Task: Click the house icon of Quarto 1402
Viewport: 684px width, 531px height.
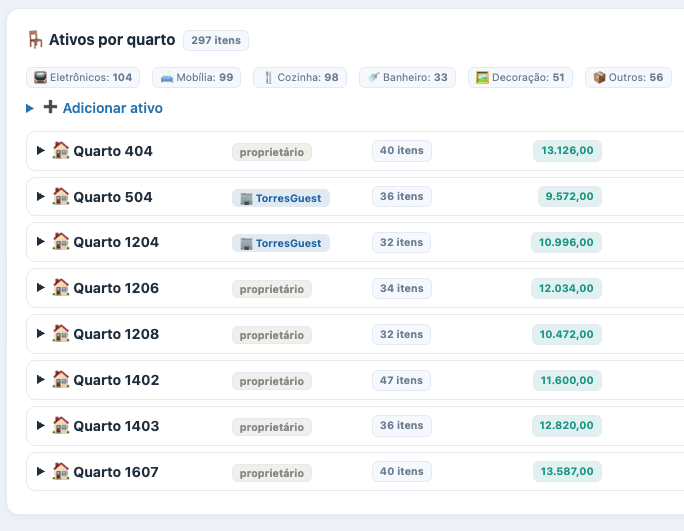Action: point(61,380)
